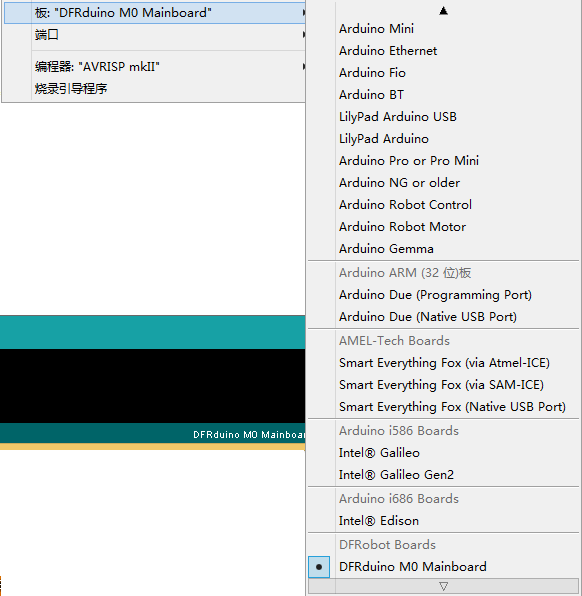The width and height of the screenshot is (582, 596).
Task: Select LilyPad Arduino USB board
Action: (443, 117)
